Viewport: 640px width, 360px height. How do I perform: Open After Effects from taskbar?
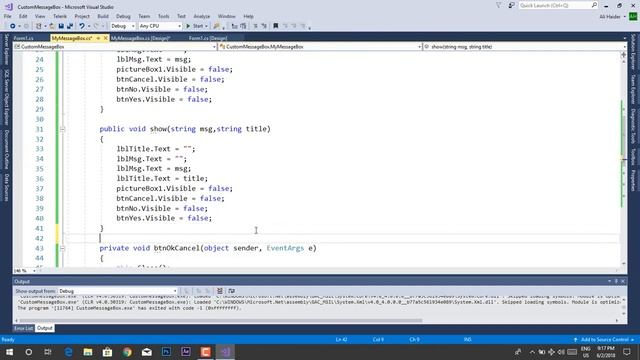point(186,352)
